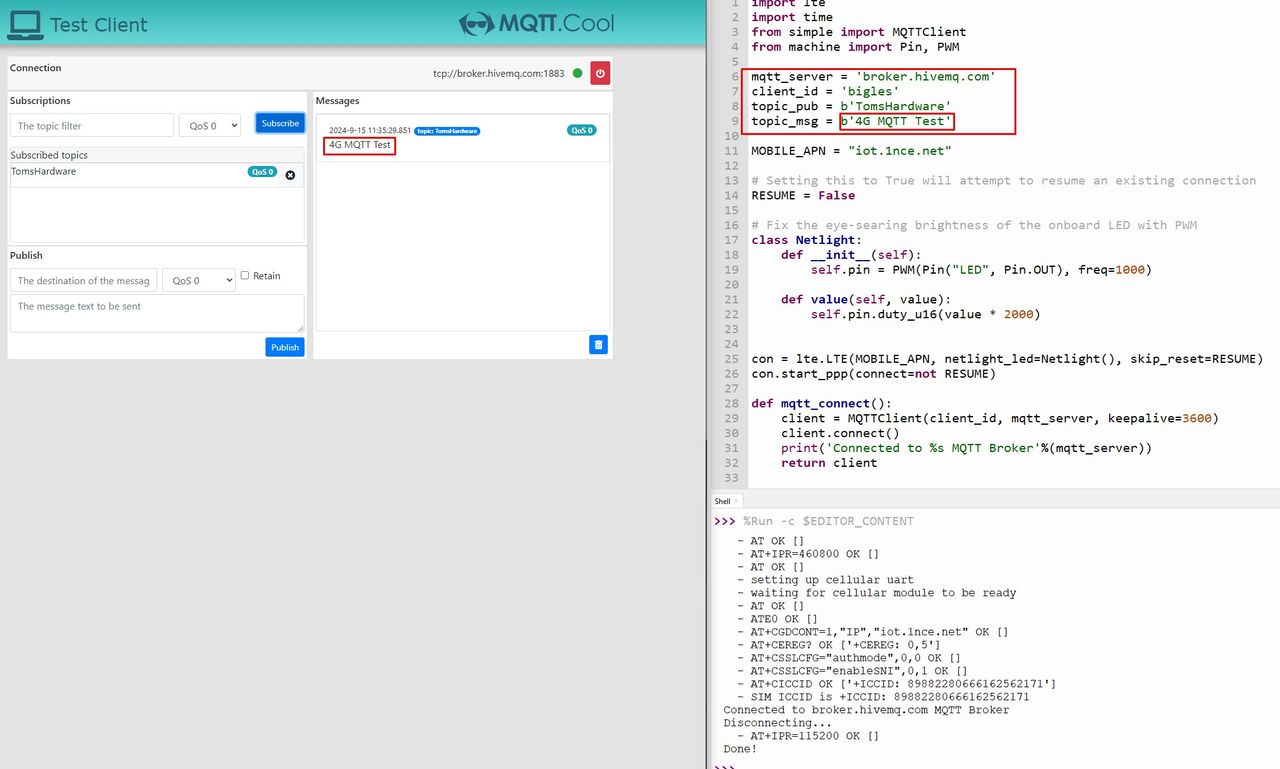This screenshot has height=769, width=1280.
Task: Click the Subscribe button
Action: click(x=280, y=123)
